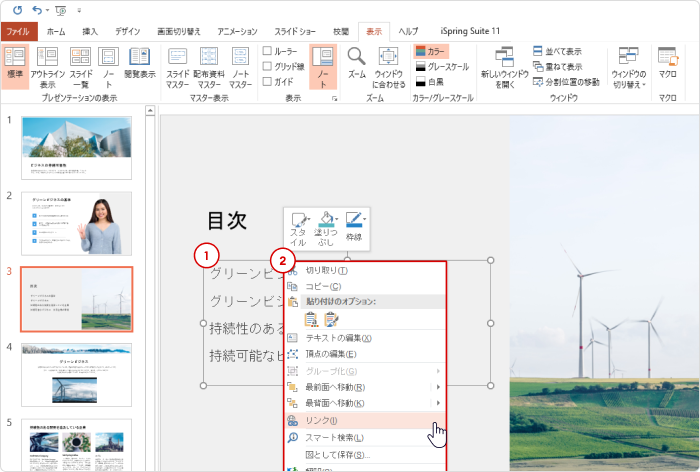Select slide 1 thumbnail

(x=76, y=148)
